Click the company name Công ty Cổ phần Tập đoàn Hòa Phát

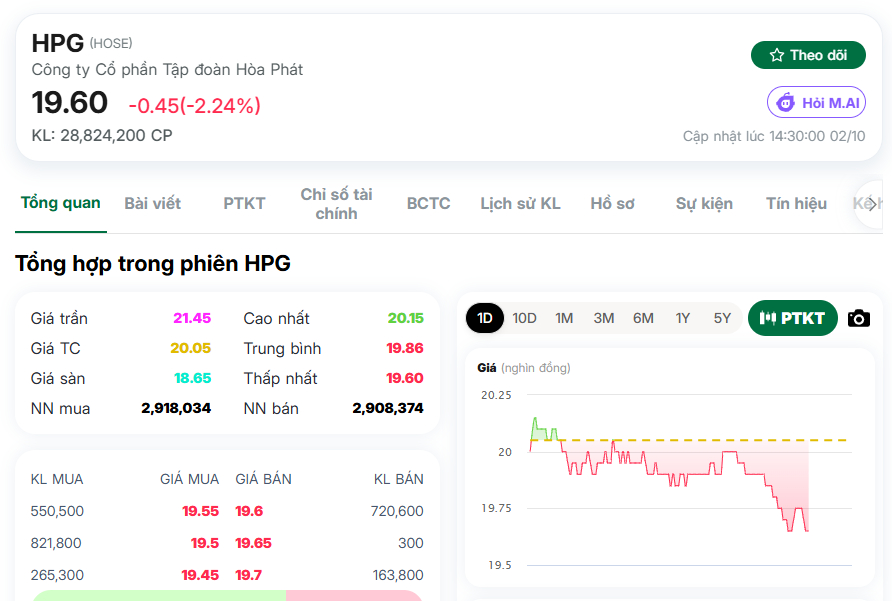click(x=167, y=69)
